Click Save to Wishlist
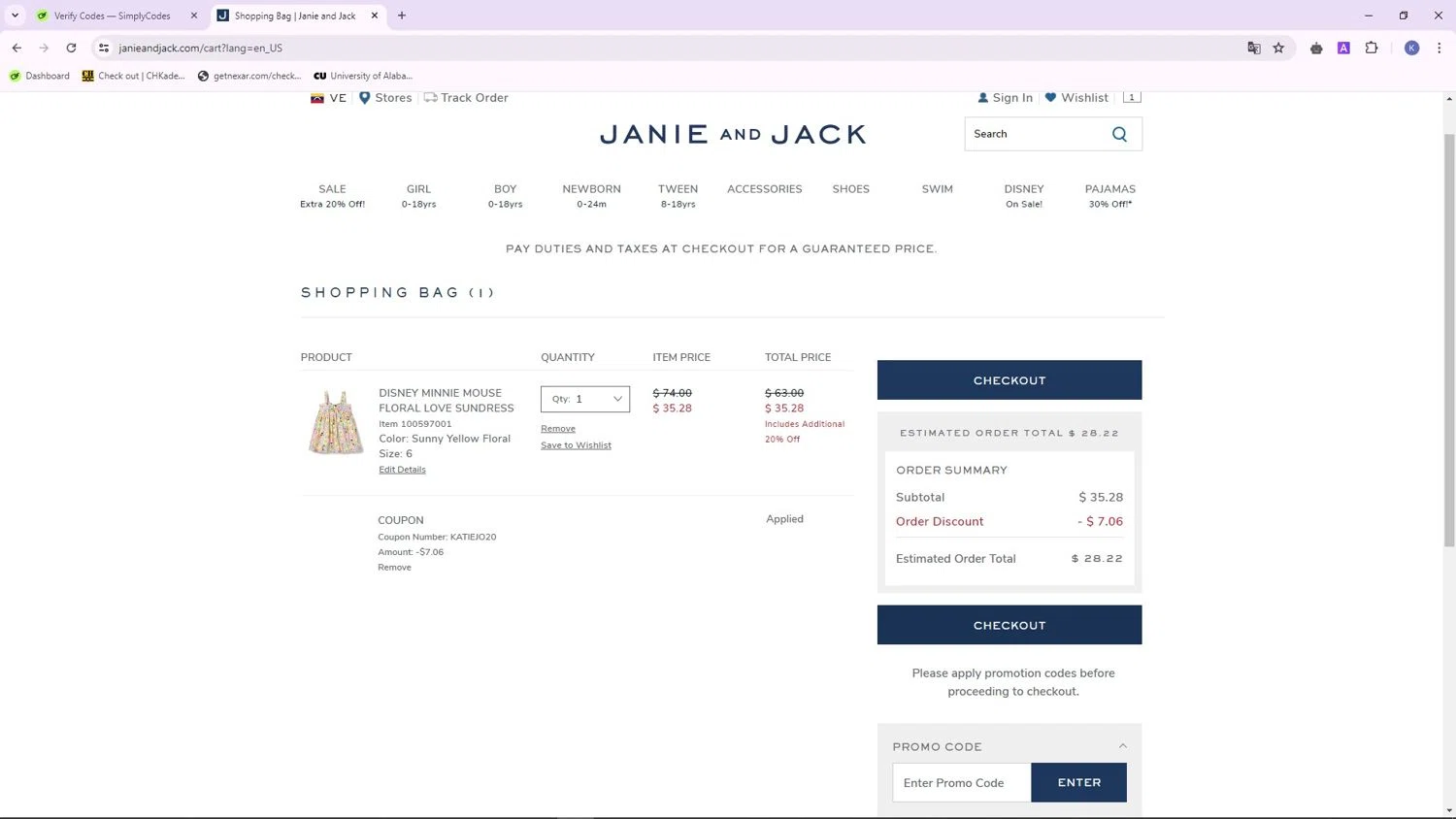 576,445
